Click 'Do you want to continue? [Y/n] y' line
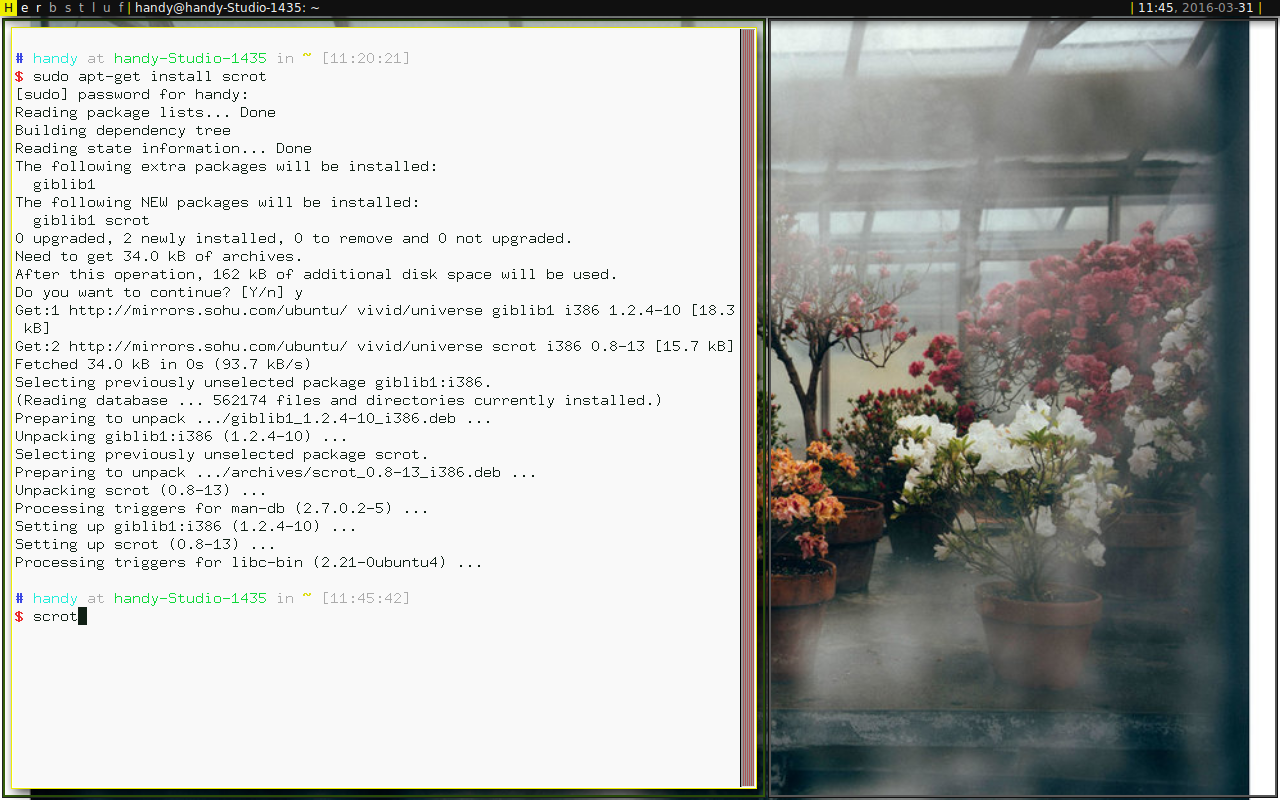The height and width of the screenshot is (800, 1280). pos(159,293)
